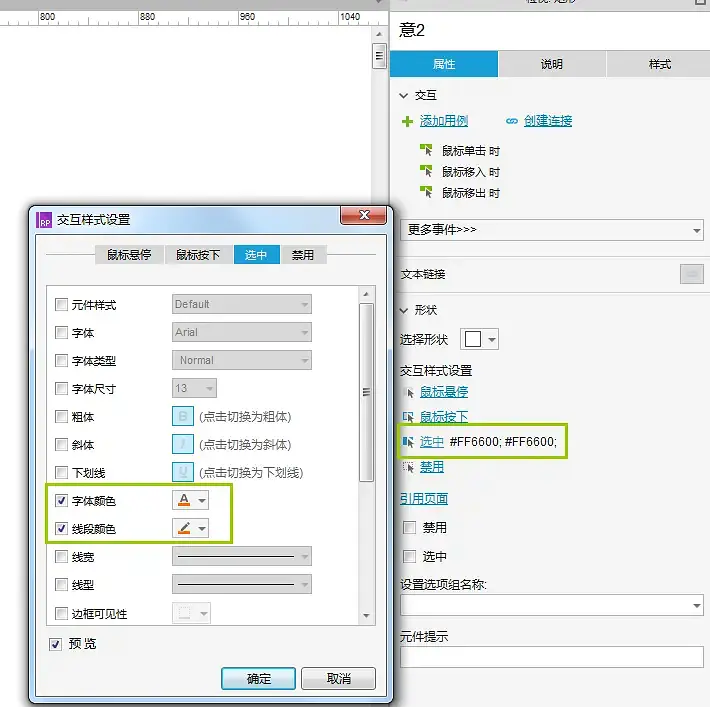Collapse the 交互 section
710x707 pixels.
403,95
